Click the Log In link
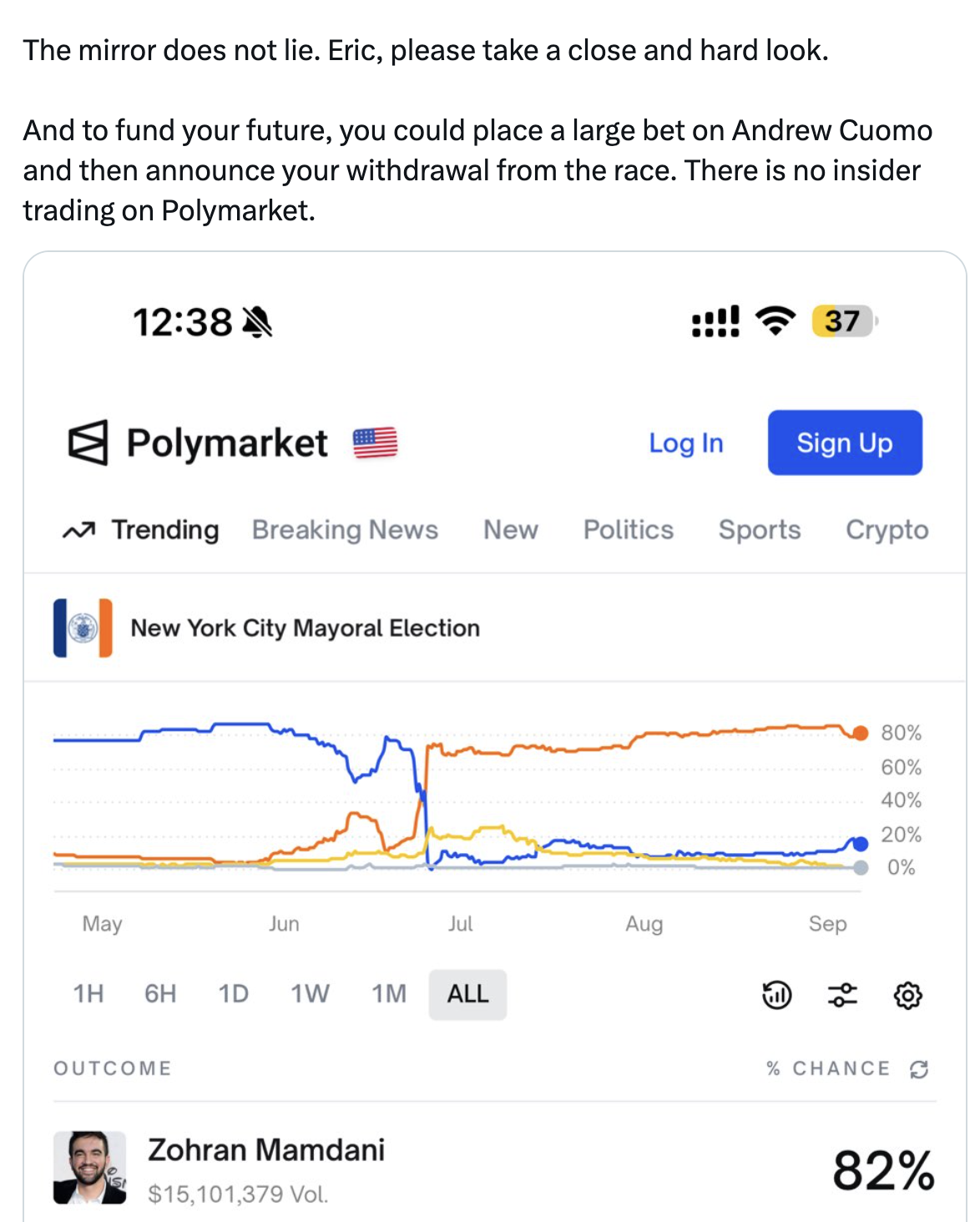 click(x=685, y=443)
